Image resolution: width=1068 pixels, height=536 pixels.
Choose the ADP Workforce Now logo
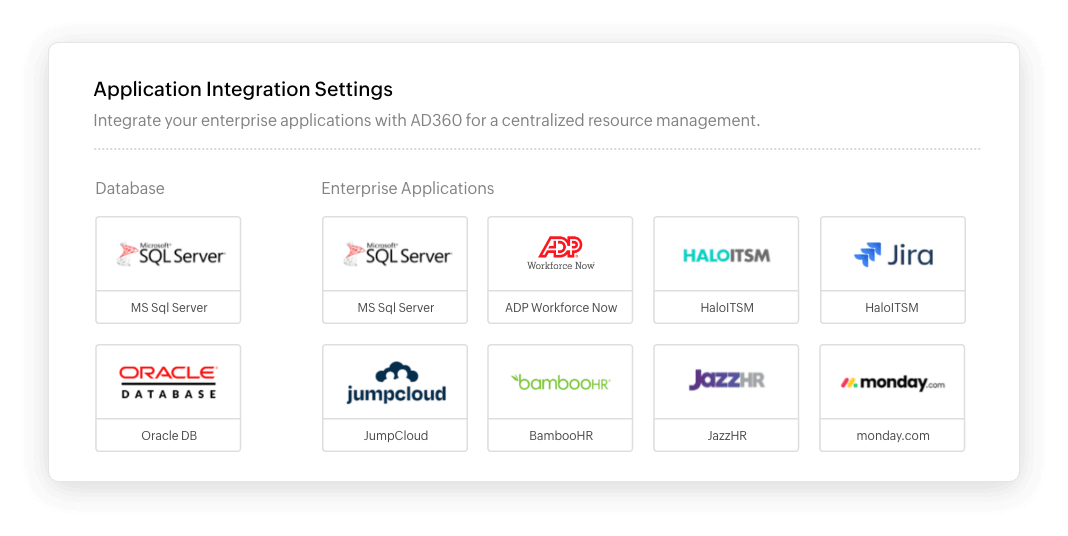tap(561, 253)
